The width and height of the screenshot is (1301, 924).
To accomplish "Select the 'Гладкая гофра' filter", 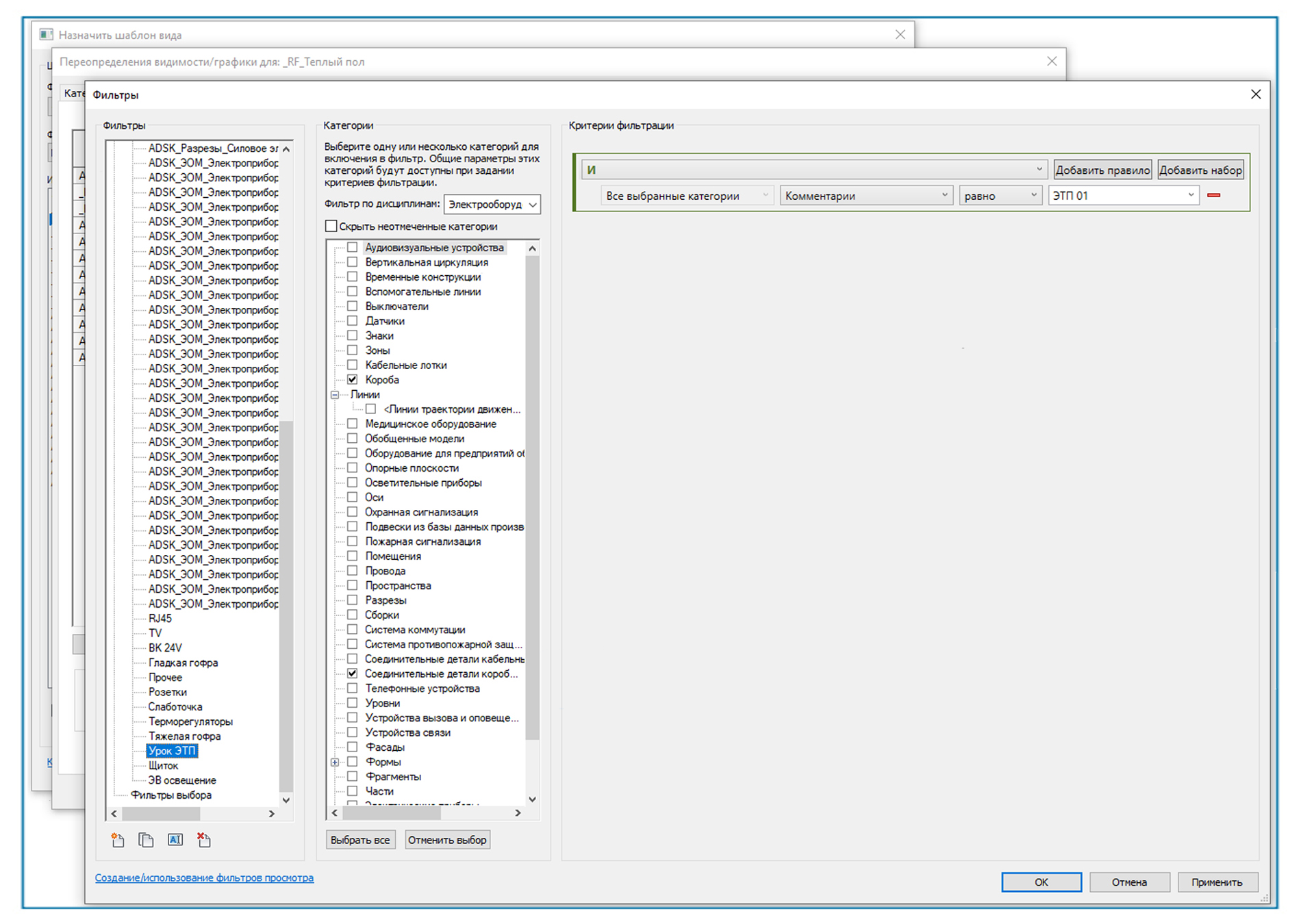I will tap(183, 663).
